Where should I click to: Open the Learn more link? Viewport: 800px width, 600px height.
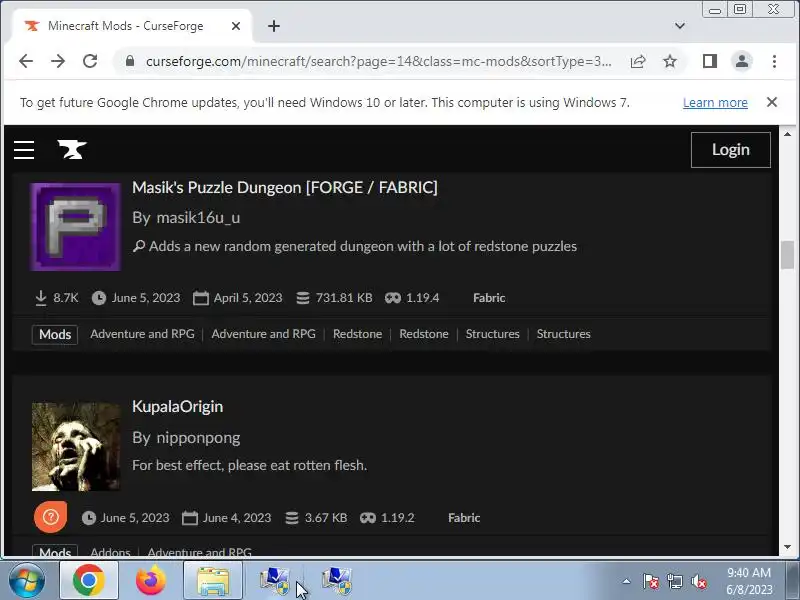click(x=715, y=103)
